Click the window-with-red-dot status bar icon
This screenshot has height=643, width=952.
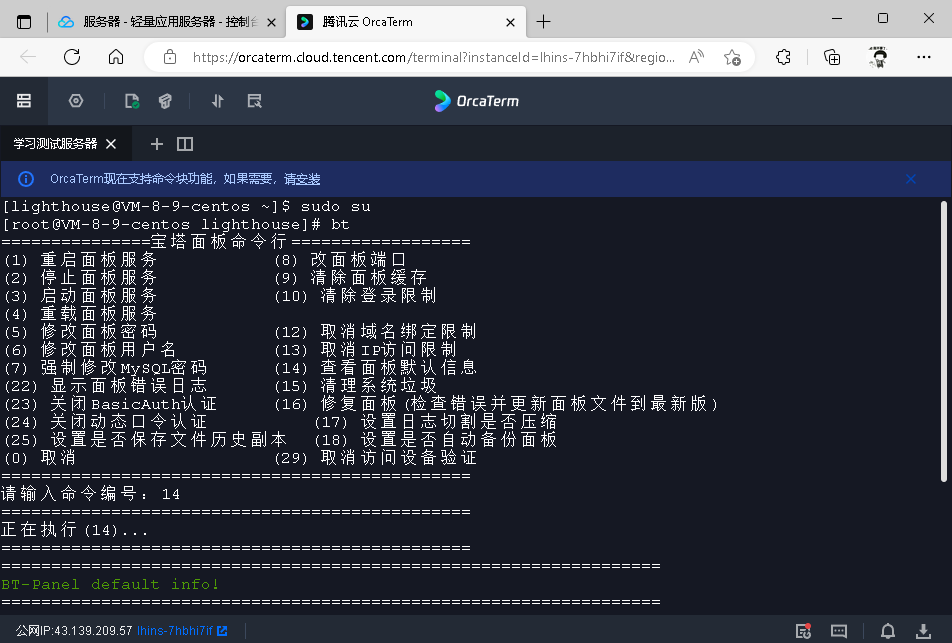[x=803, y=631]
